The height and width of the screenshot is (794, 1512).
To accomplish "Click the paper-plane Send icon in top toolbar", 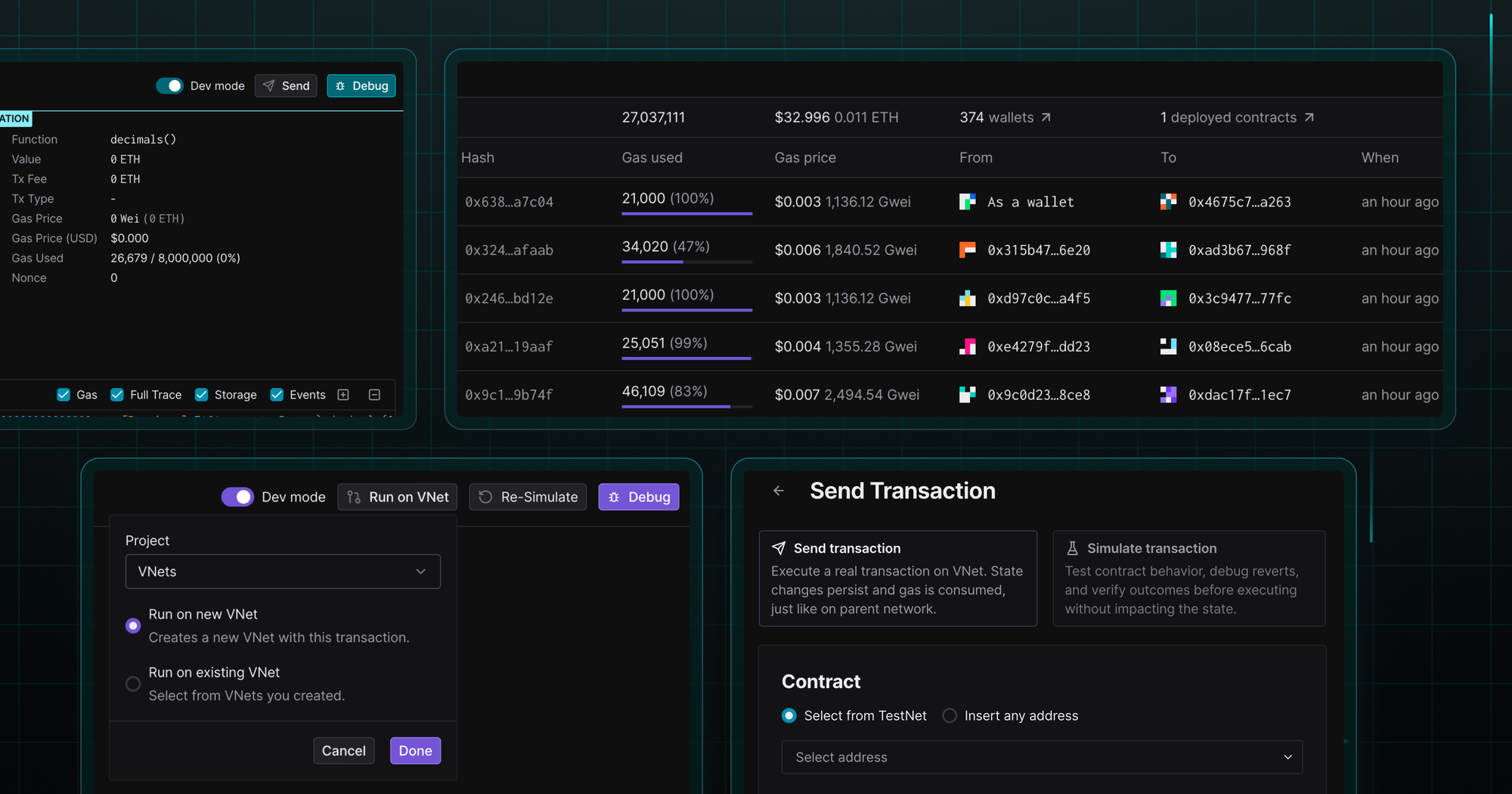I will pos(269,85).
